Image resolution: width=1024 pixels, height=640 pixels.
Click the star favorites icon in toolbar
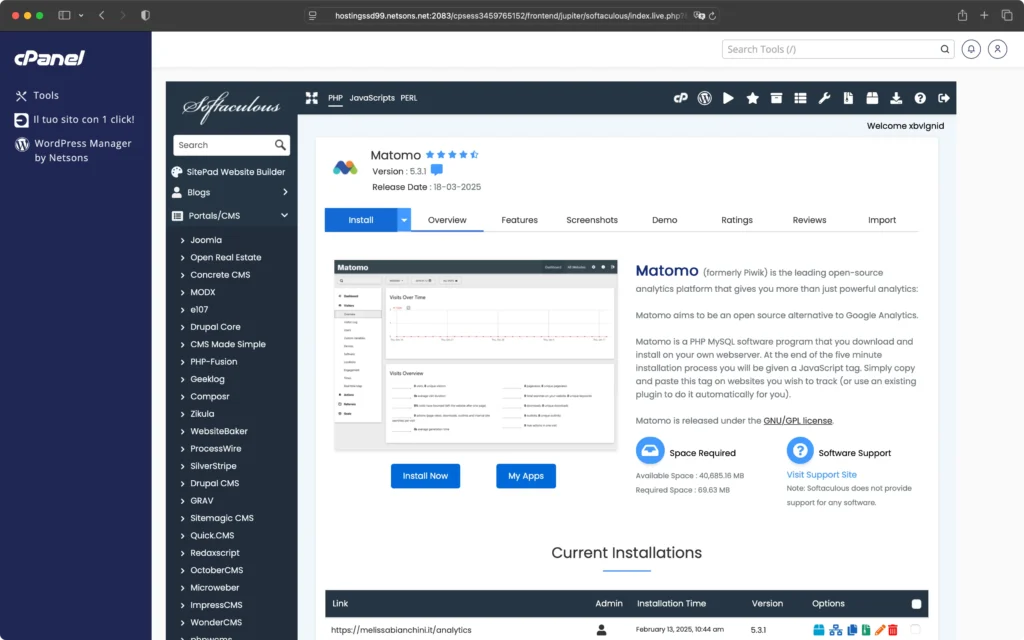752,98
